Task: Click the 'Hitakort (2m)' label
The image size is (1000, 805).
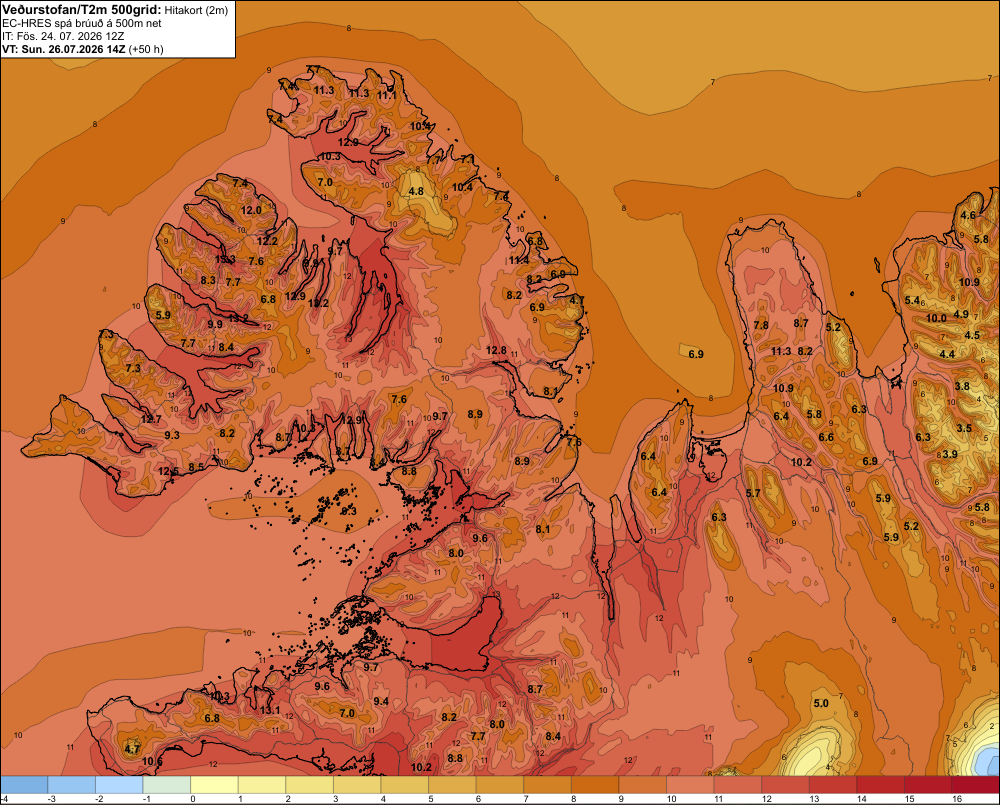Action: [x=196, y=10]
